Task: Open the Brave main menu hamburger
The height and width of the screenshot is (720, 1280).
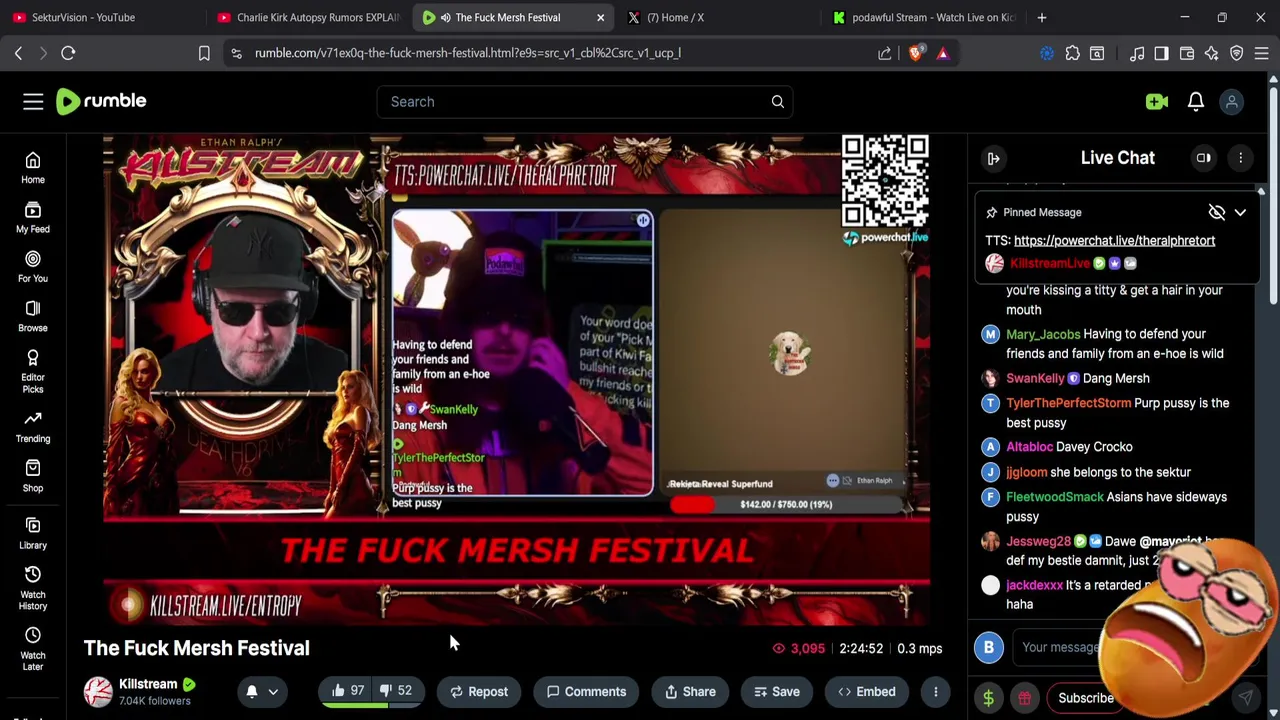Action: (x=1261, y=53)
